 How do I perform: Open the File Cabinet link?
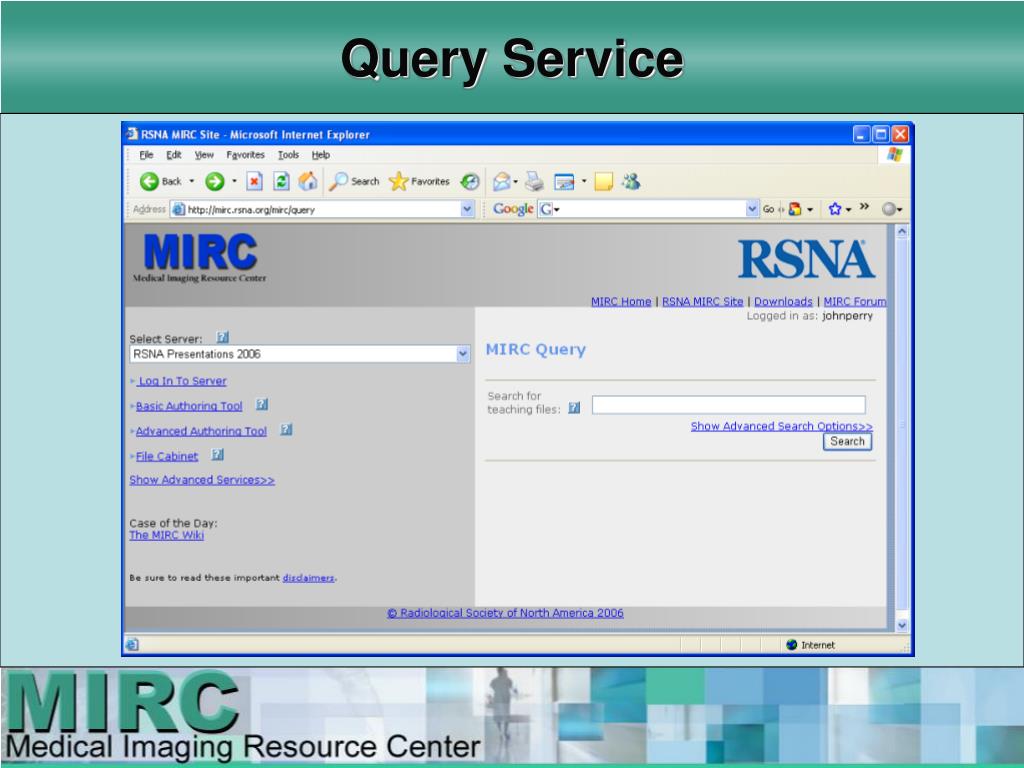pos(167,456)
